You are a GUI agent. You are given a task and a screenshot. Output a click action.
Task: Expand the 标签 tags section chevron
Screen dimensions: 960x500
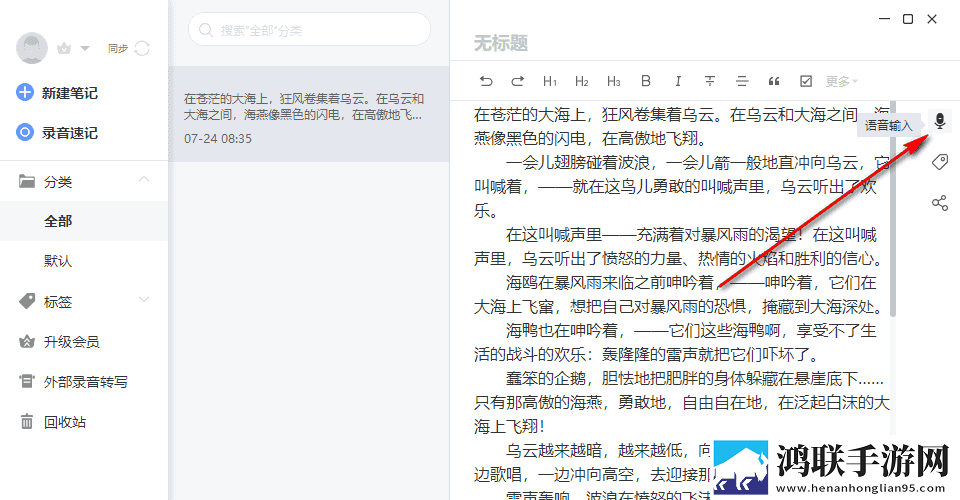coord(144,299)
